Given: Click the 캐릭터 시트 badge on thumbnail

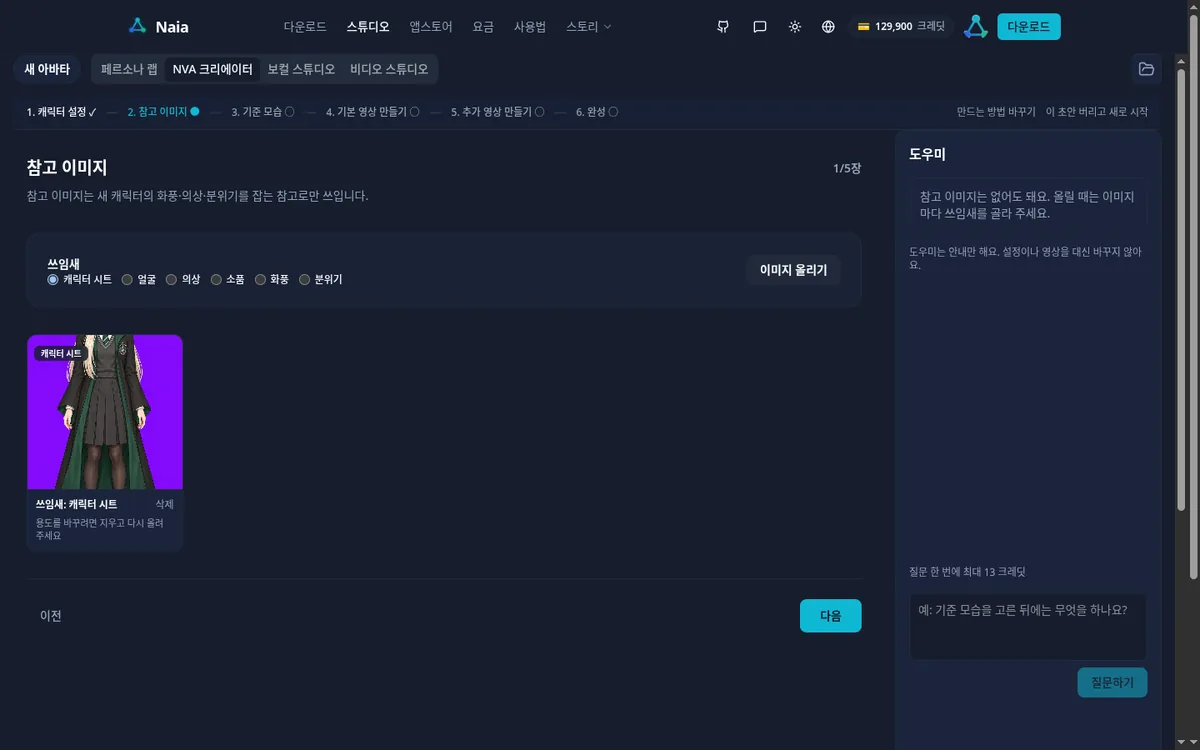Looking at the screenshot, I should [x=62, y=353].
